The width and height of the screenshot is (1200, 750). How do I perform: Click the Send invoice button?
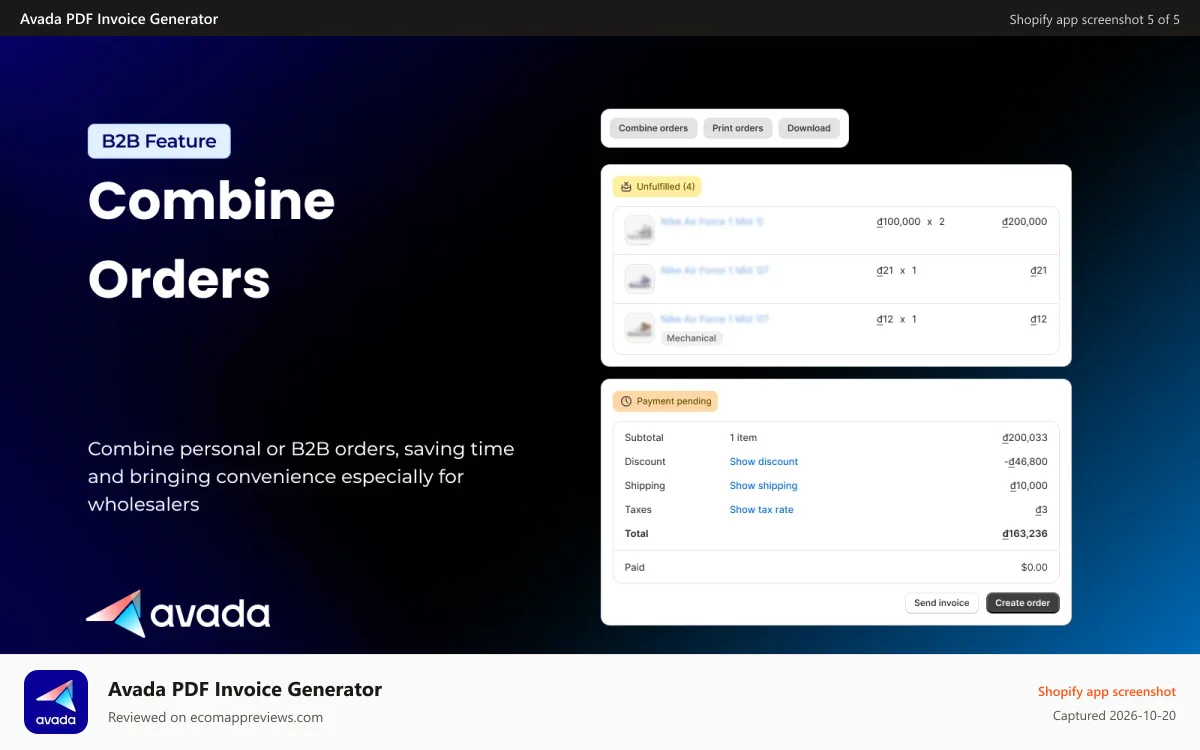point(942,603)
